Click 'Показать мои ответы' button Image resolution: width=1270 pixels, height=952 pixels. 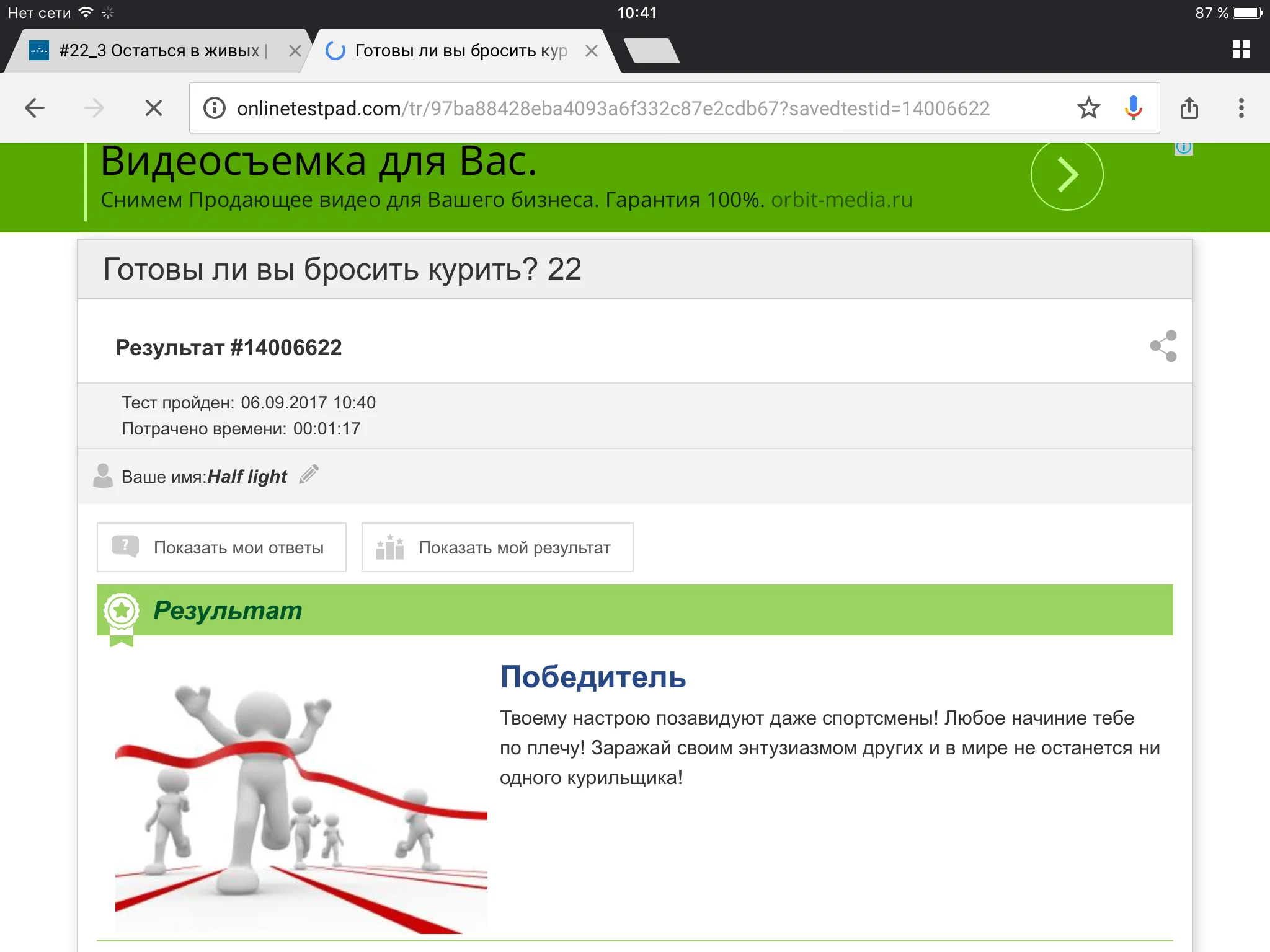click(221, 547)
